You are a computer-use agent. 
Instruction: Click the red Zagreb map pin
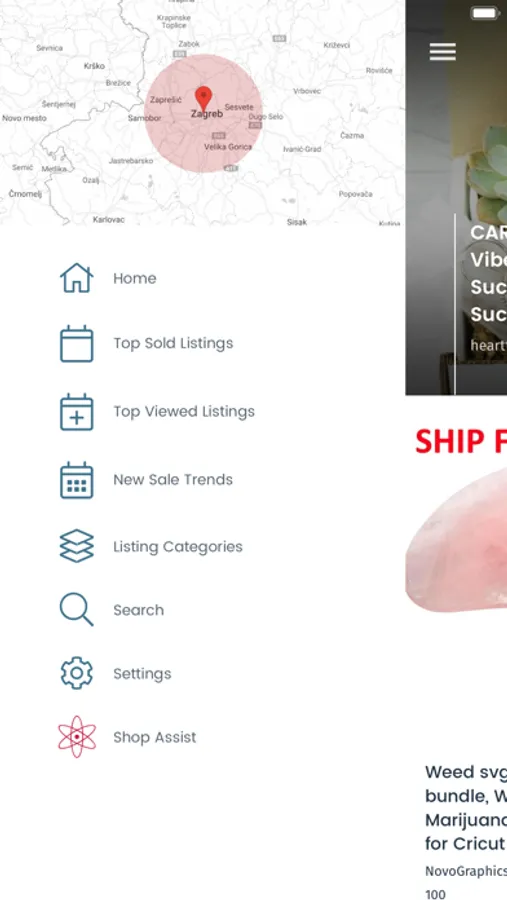click(x=203, y=99)
